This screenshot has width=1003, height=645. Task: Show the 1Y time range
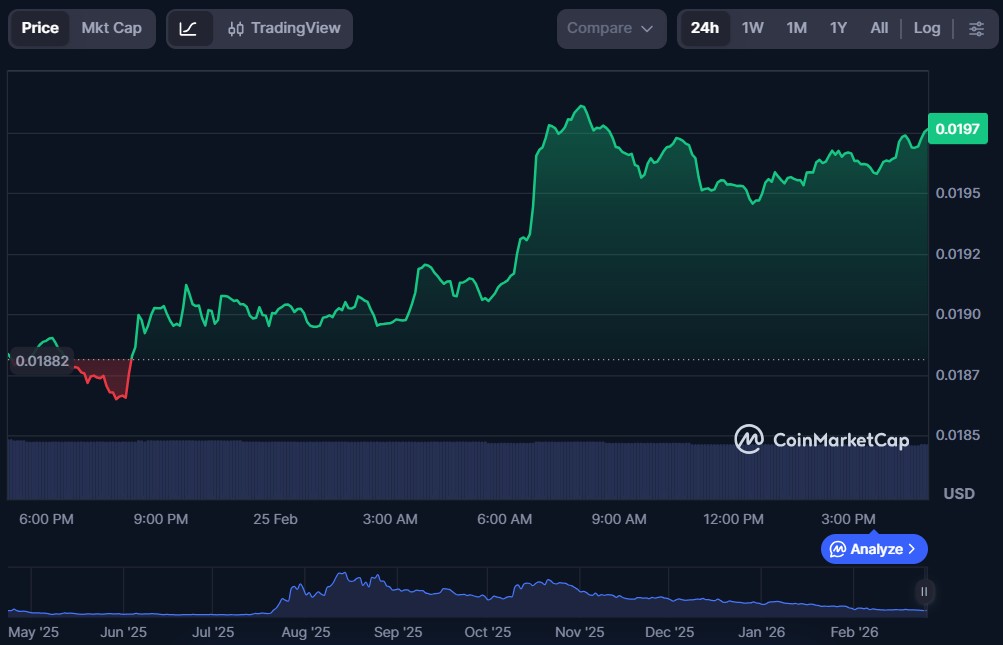(838, 28)
